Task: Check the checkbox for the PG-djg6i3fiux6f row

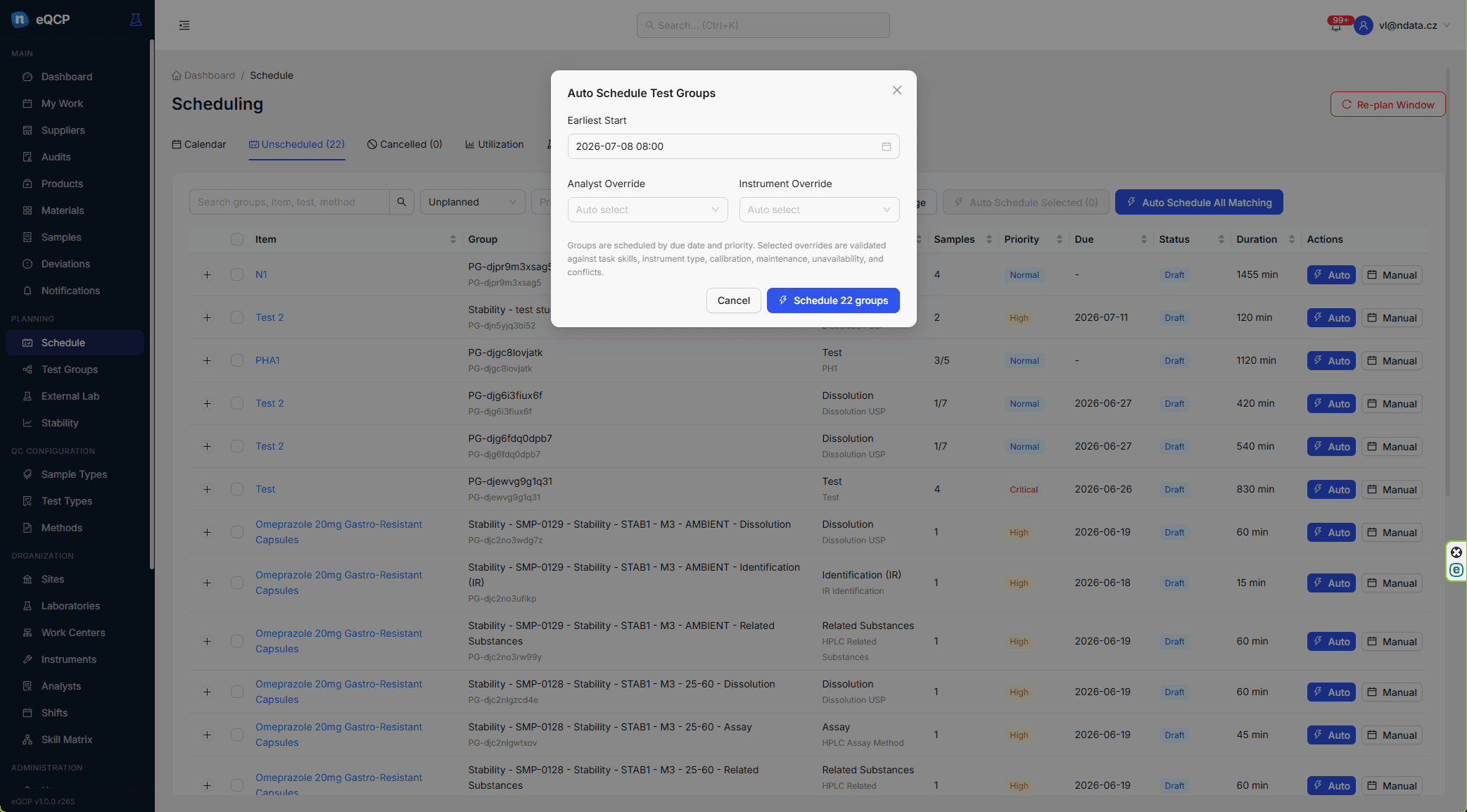Action: point(237,403)
